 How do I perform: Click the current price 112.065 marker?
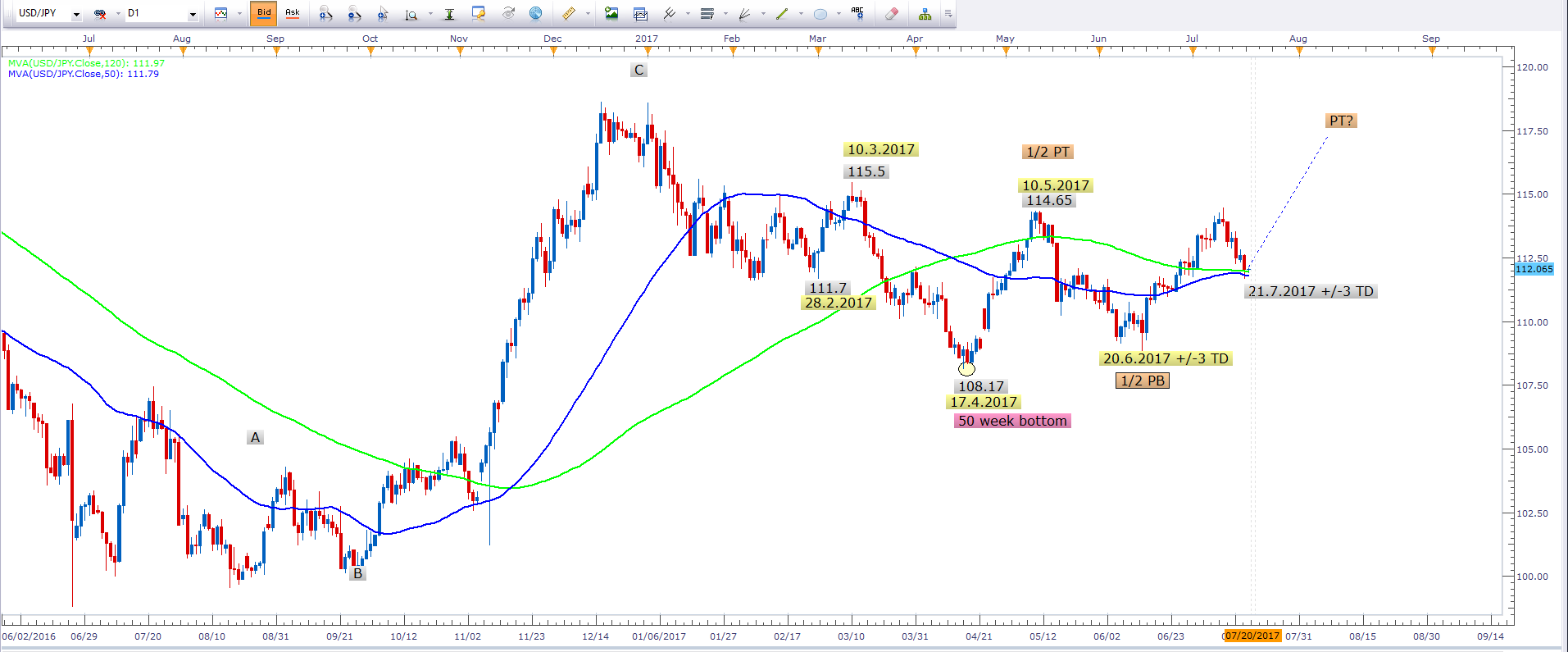(x=1534, y=269)
